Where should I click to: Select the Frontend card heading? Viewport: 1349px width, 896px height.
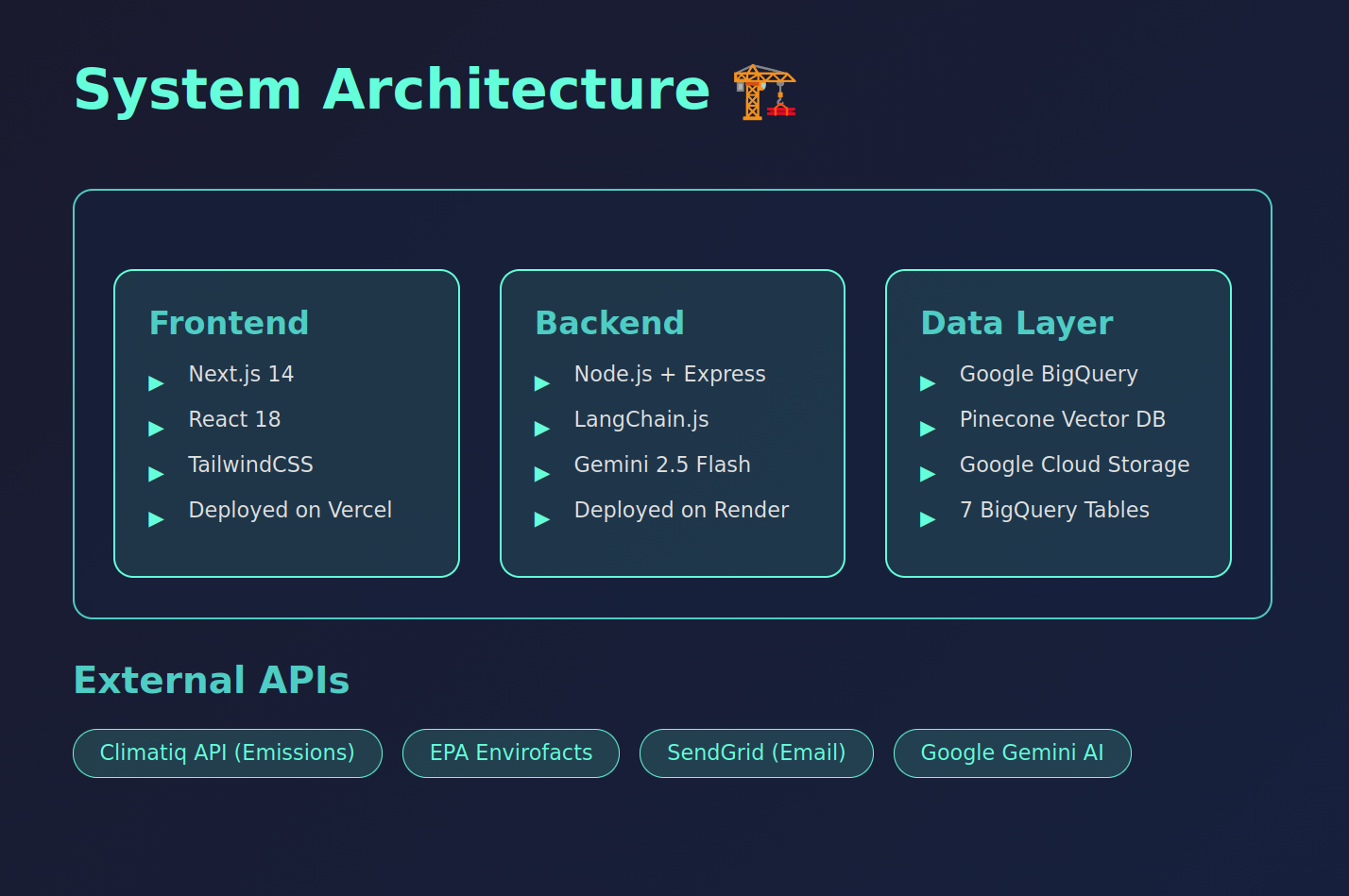(x=230, y=323)
